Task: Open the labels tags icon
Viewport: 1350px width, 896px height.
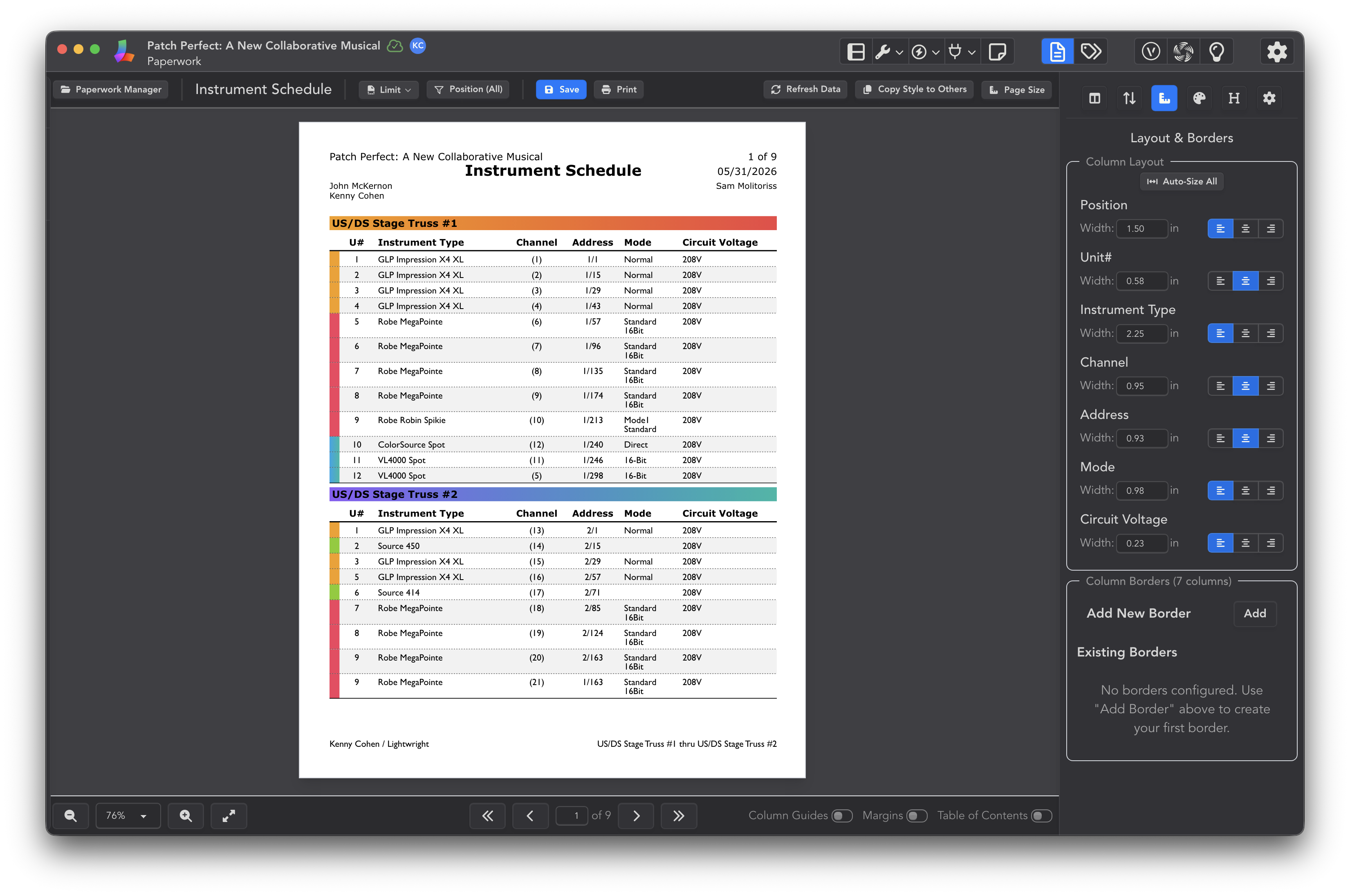Action: [x=1090, y=52]
